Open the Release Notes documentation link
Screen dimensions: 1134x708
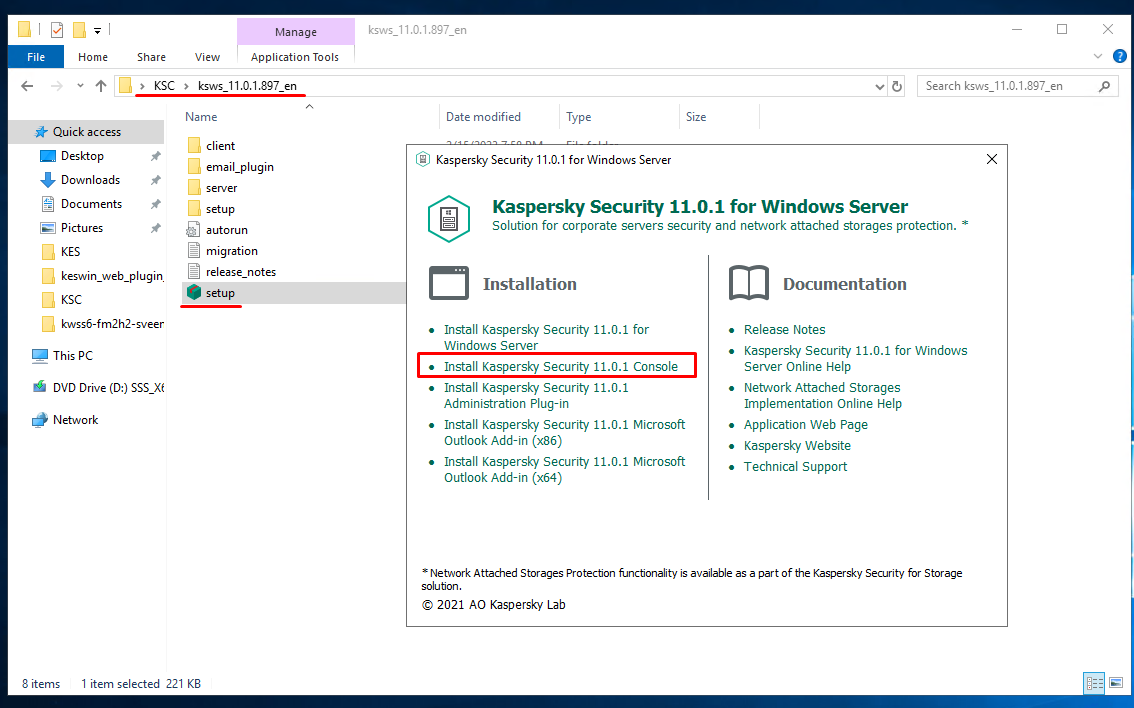pos(784,330)
